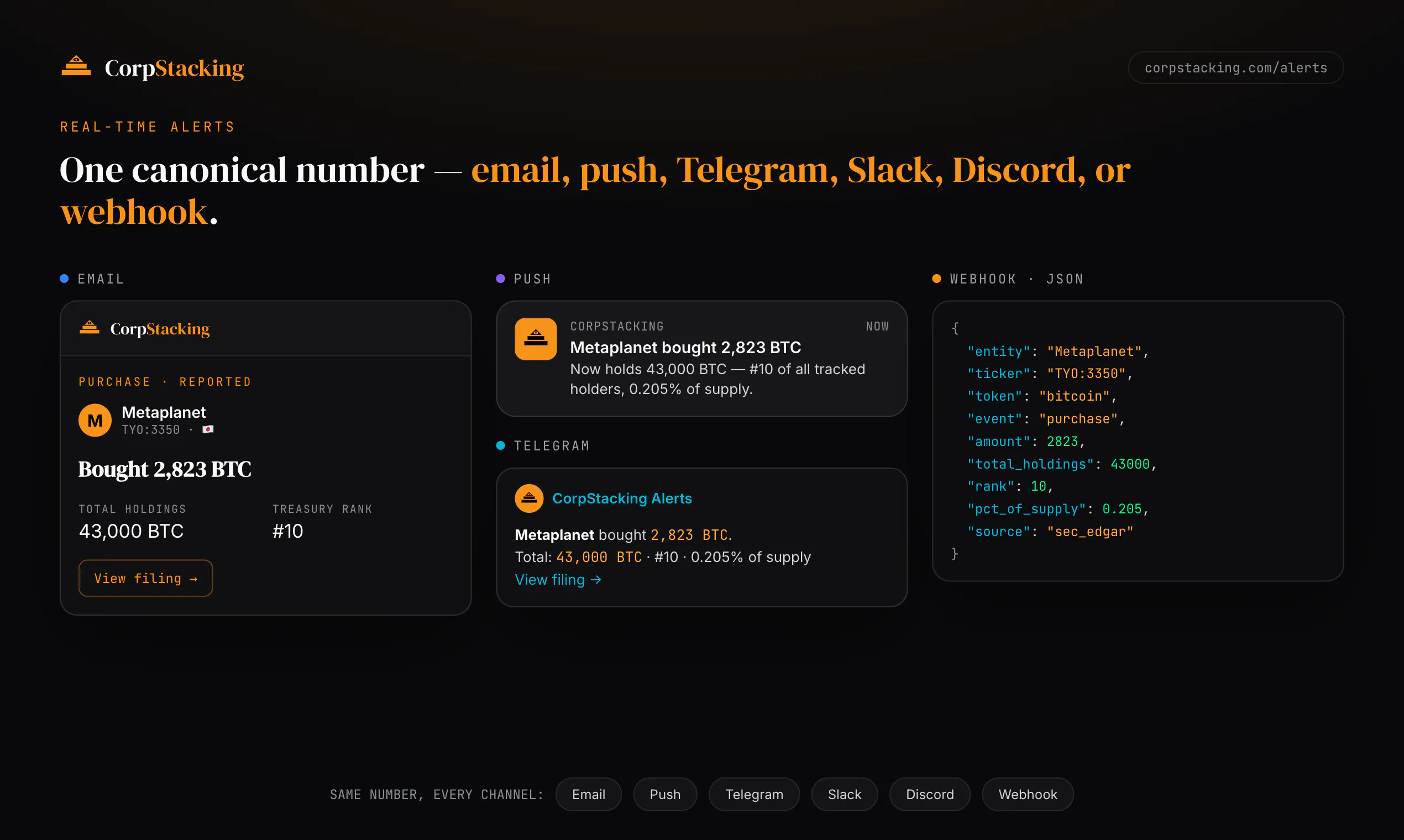Select the Webhook channel pill
The height and width of the screenshot is (840, 1404).
point(1027,794)
